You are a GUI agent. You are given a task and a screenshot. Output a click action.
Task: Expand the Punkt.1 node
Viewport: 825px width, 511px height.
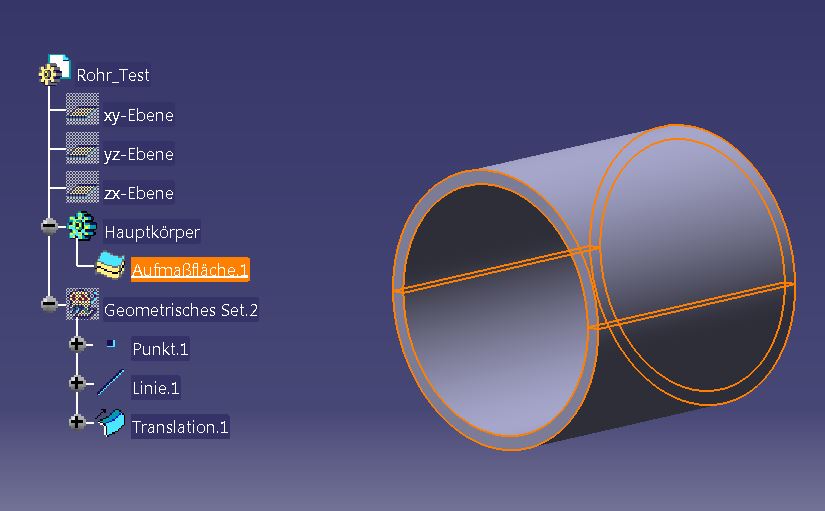click(x=77, y=344)
